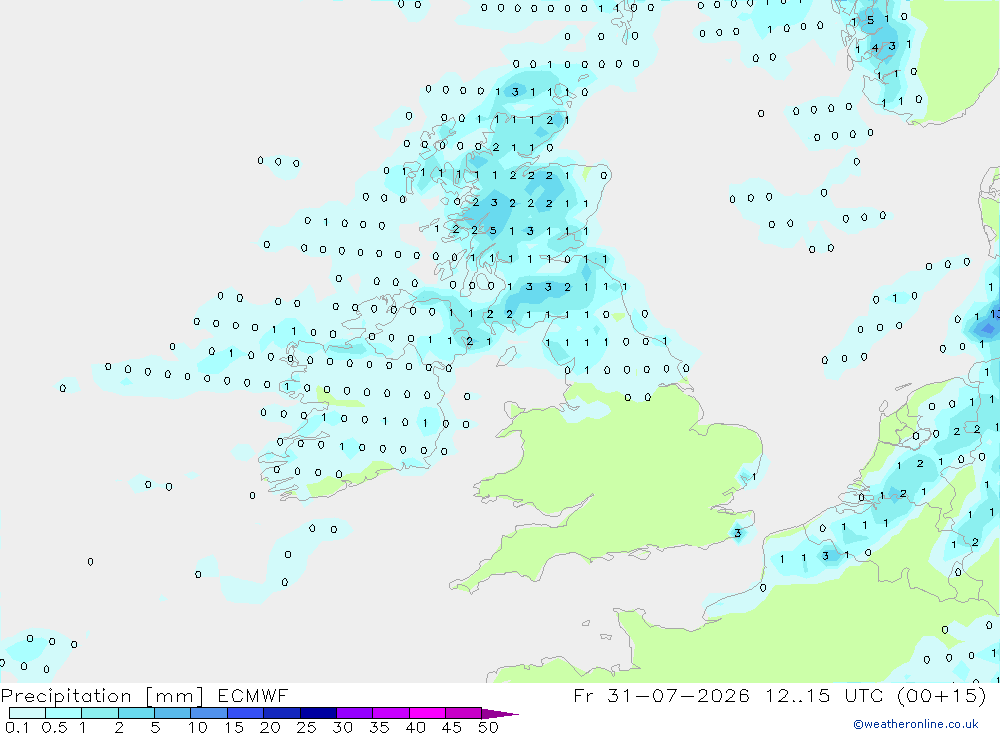Click the '25' legend scale label
This screenshot has width=1000, height=733.
click(306, 727)
